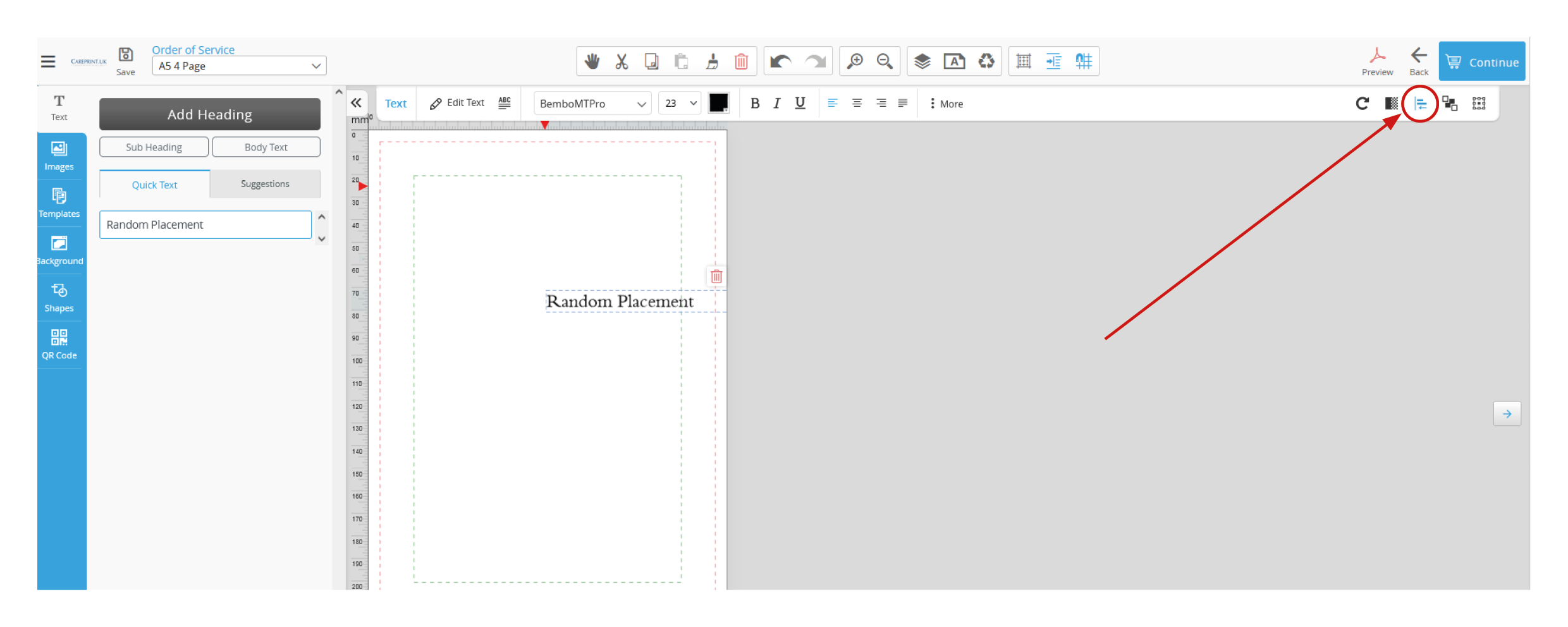Undo the last action

781,61
